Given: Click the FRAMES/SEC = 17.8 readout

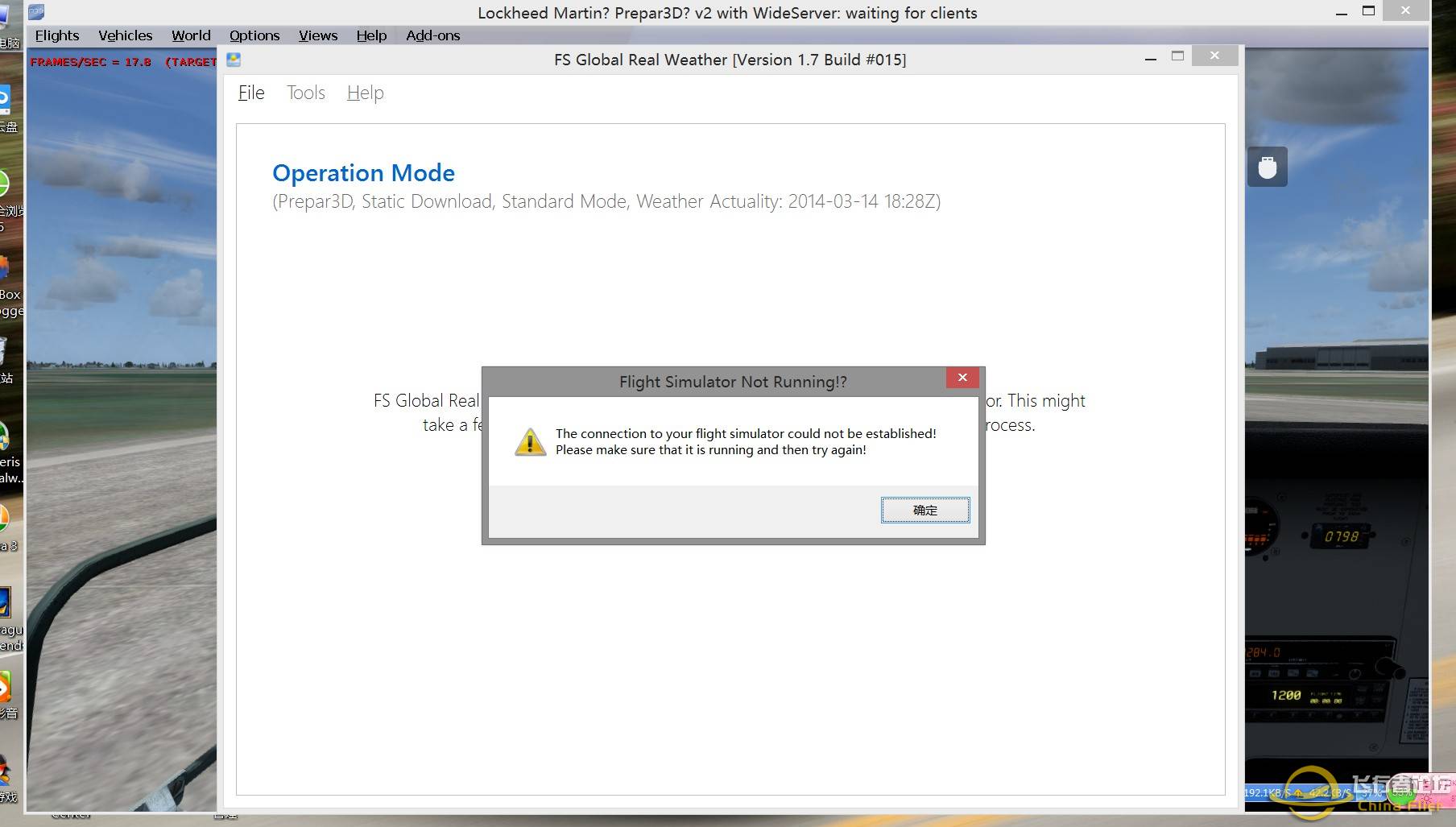Looking at the screenshot, I should (90, 62).
